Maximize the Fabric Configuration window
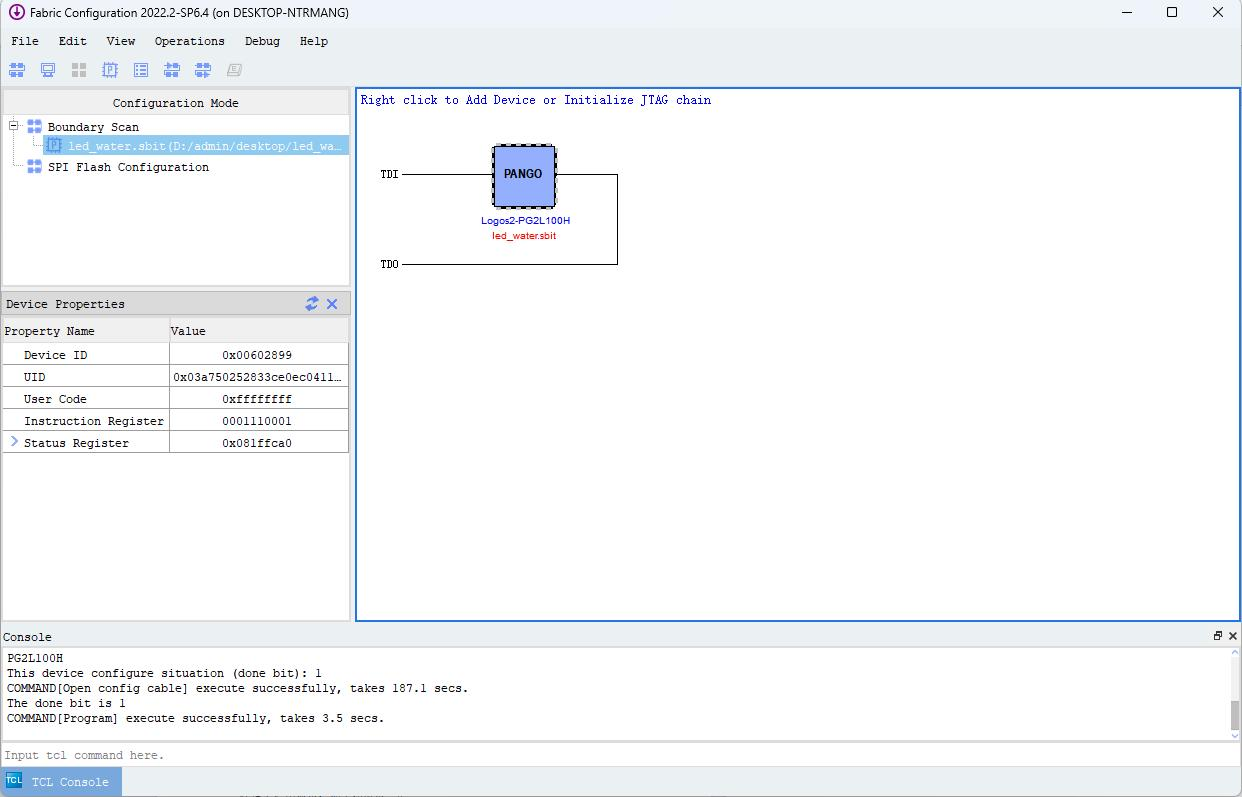The image size is (1242, 797). pos(1172,13)
